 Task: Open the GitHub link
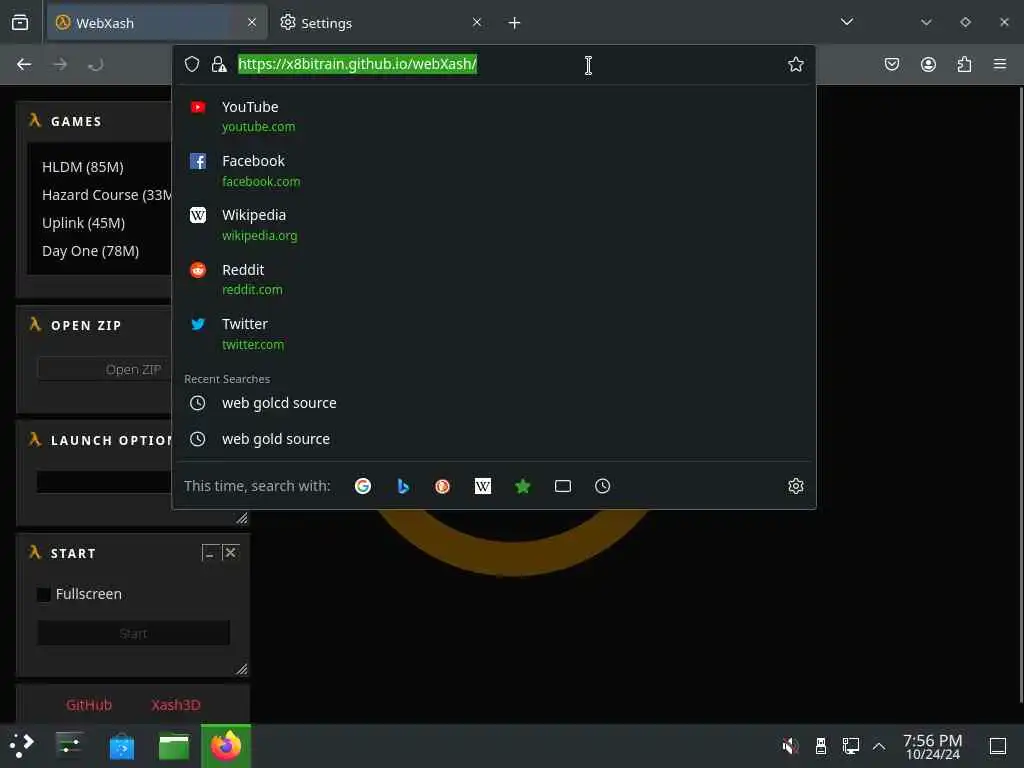[x=89, y=705]
